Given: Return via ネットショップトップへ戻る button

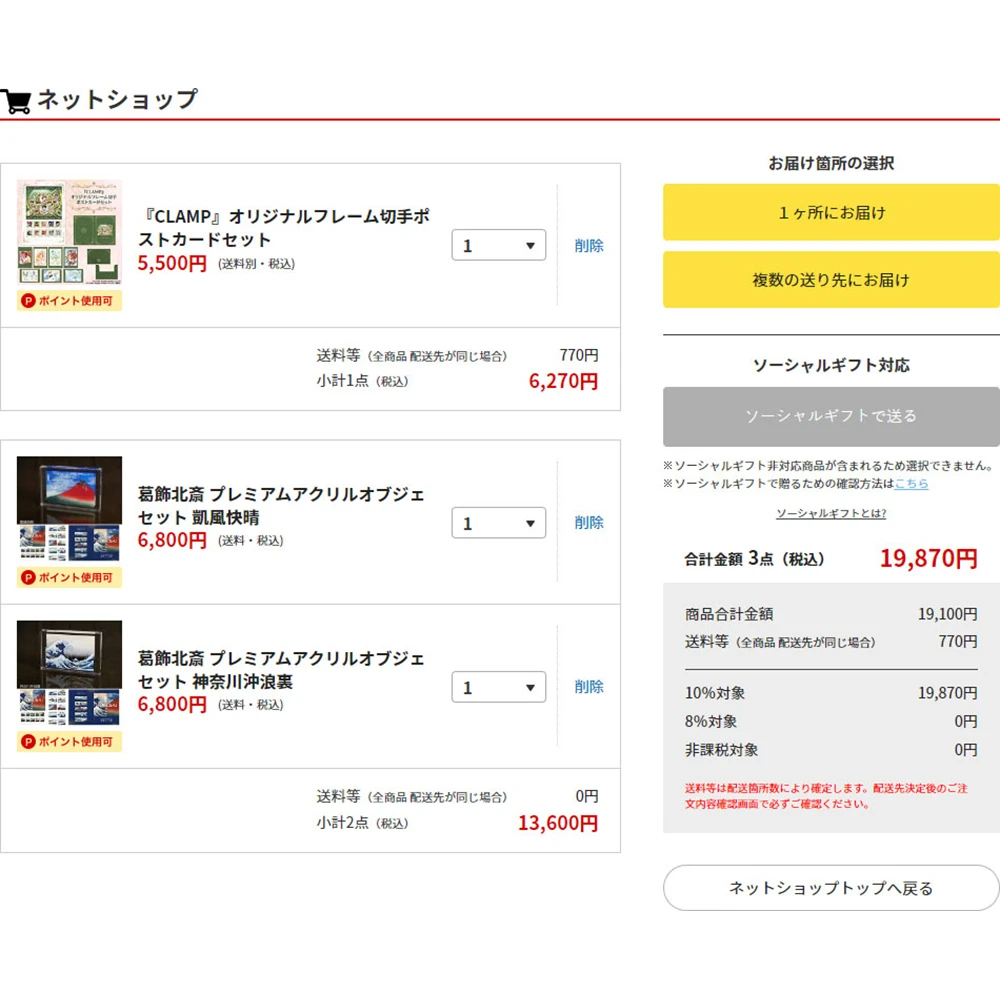Looking at the screenshot, I should click(x=830, y=888).
